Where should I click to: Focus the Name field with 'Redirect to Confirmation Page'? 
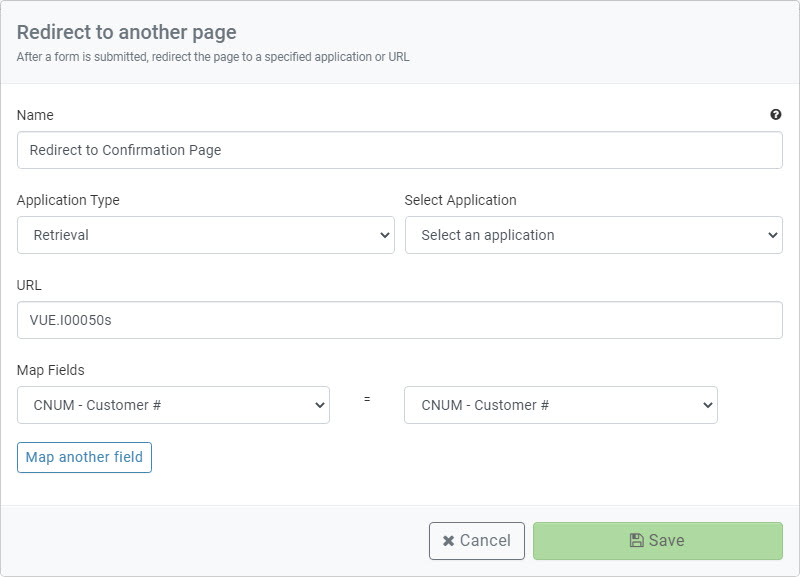(399, 150)
